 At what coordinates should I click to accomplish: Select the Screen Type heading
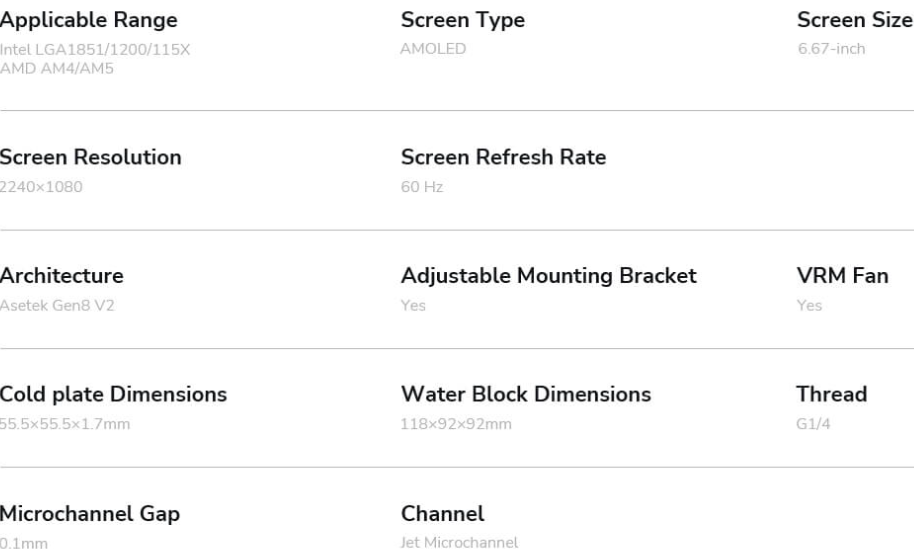click(463, 20)
